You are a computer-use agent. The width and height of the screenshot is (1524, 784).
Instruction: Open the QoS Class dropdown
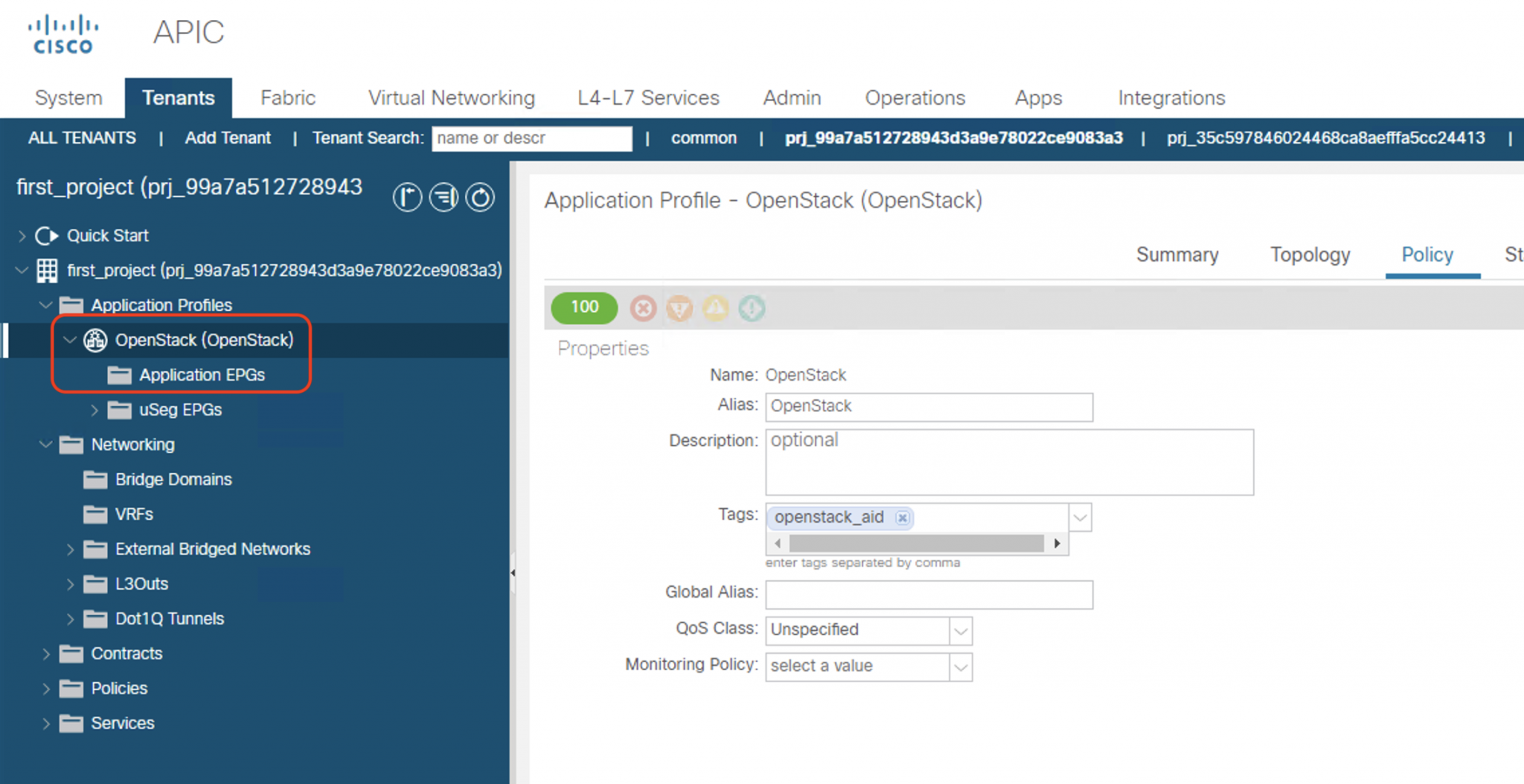coord(960,630)
